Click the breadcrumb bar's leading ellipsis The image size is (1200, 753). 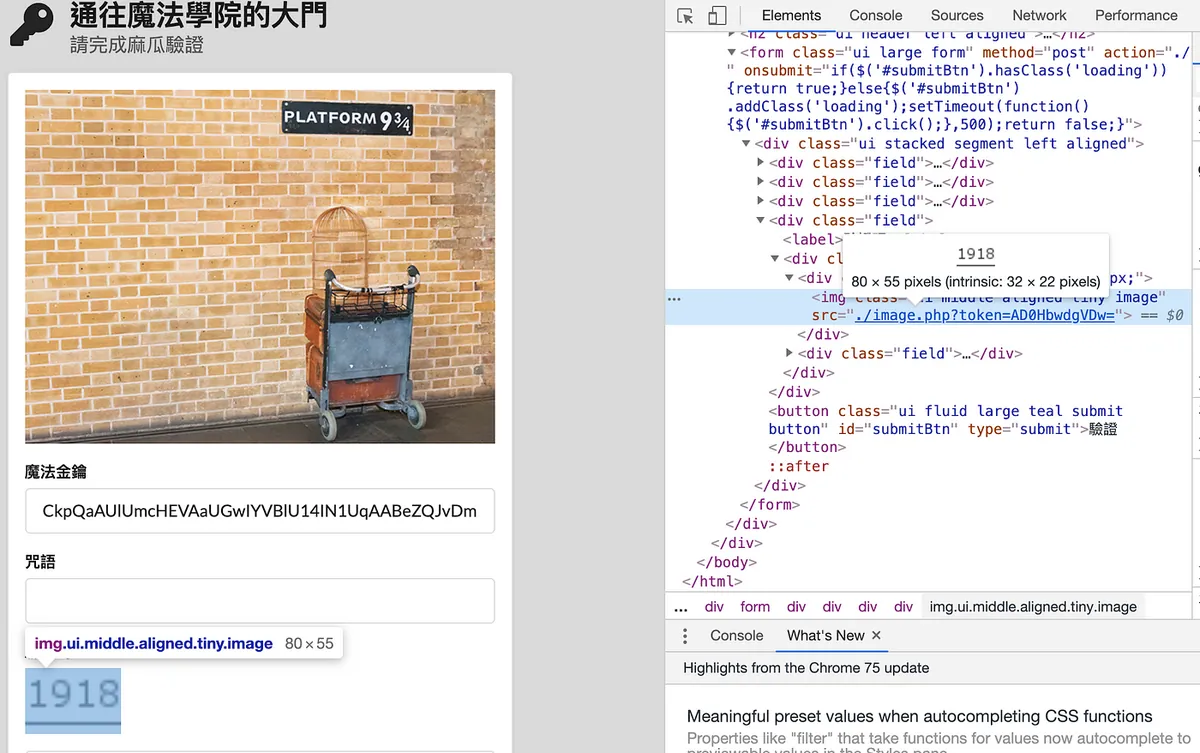coord(681,607)
